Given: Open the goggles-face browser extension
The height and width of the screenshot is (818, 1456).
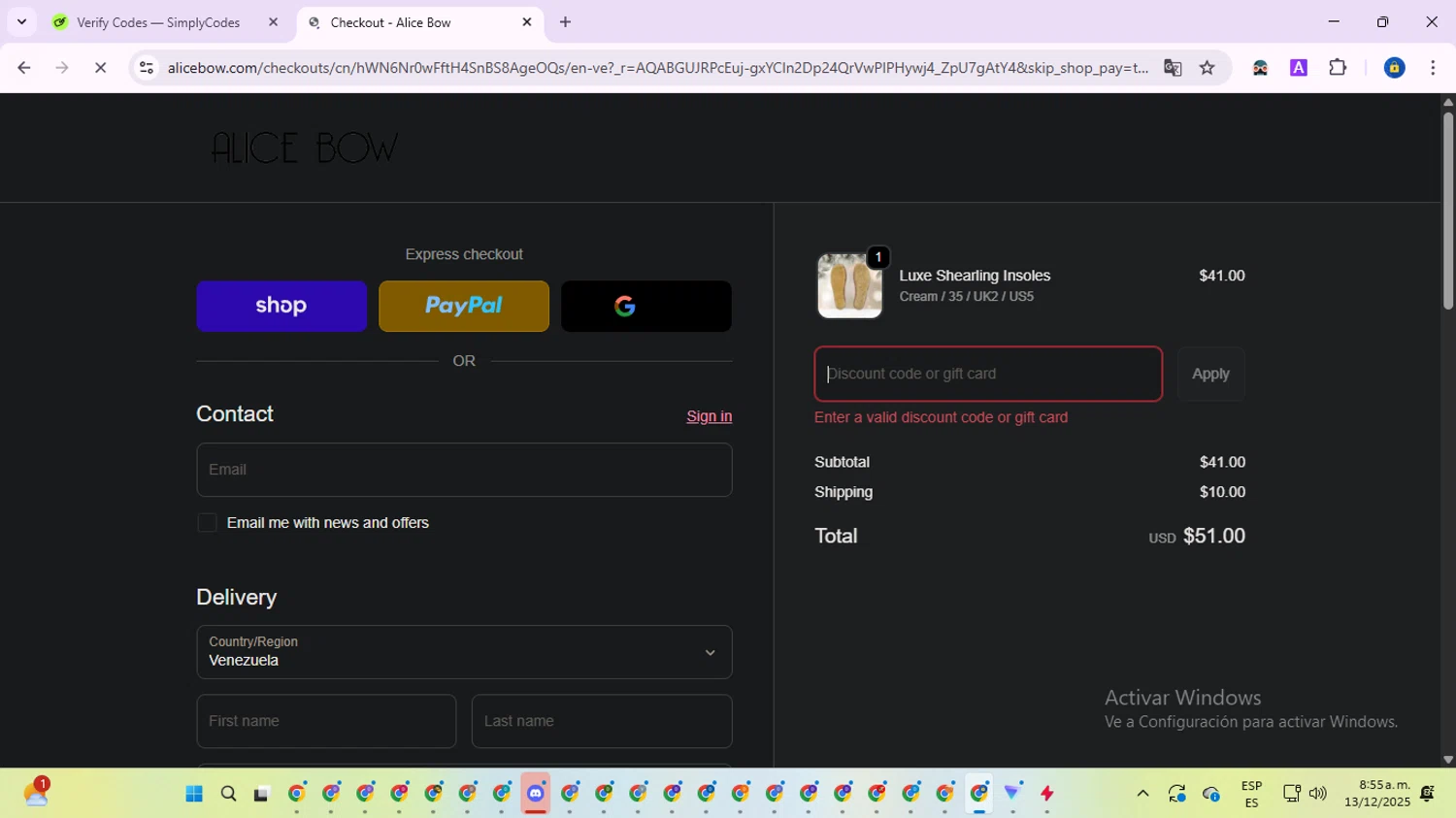Looking at the screenshot, I should tap(1260, 68).
